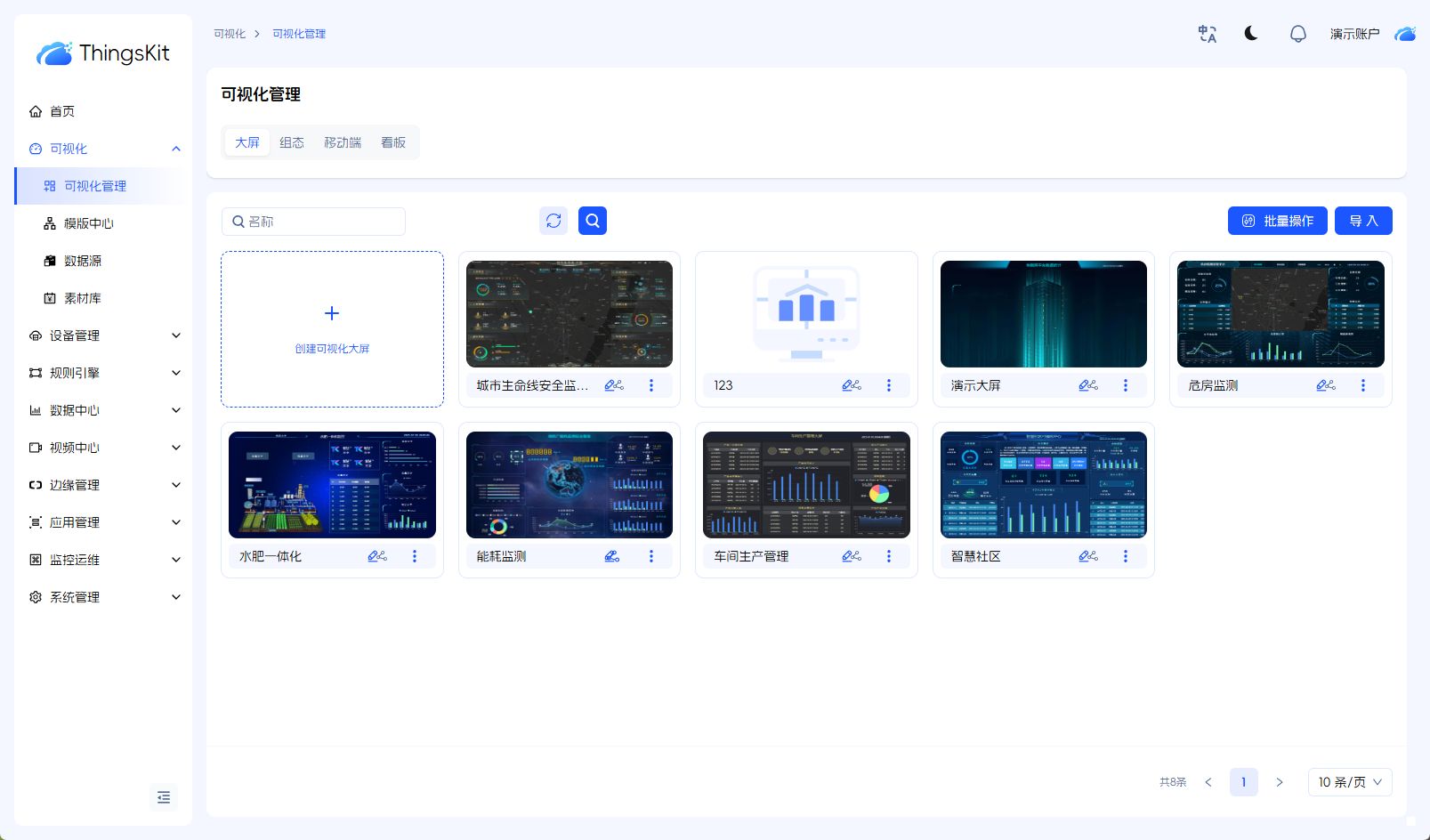Open more options for 车间生产管理 card
This screenshot has height=840, width=1430.
(889, 556)
